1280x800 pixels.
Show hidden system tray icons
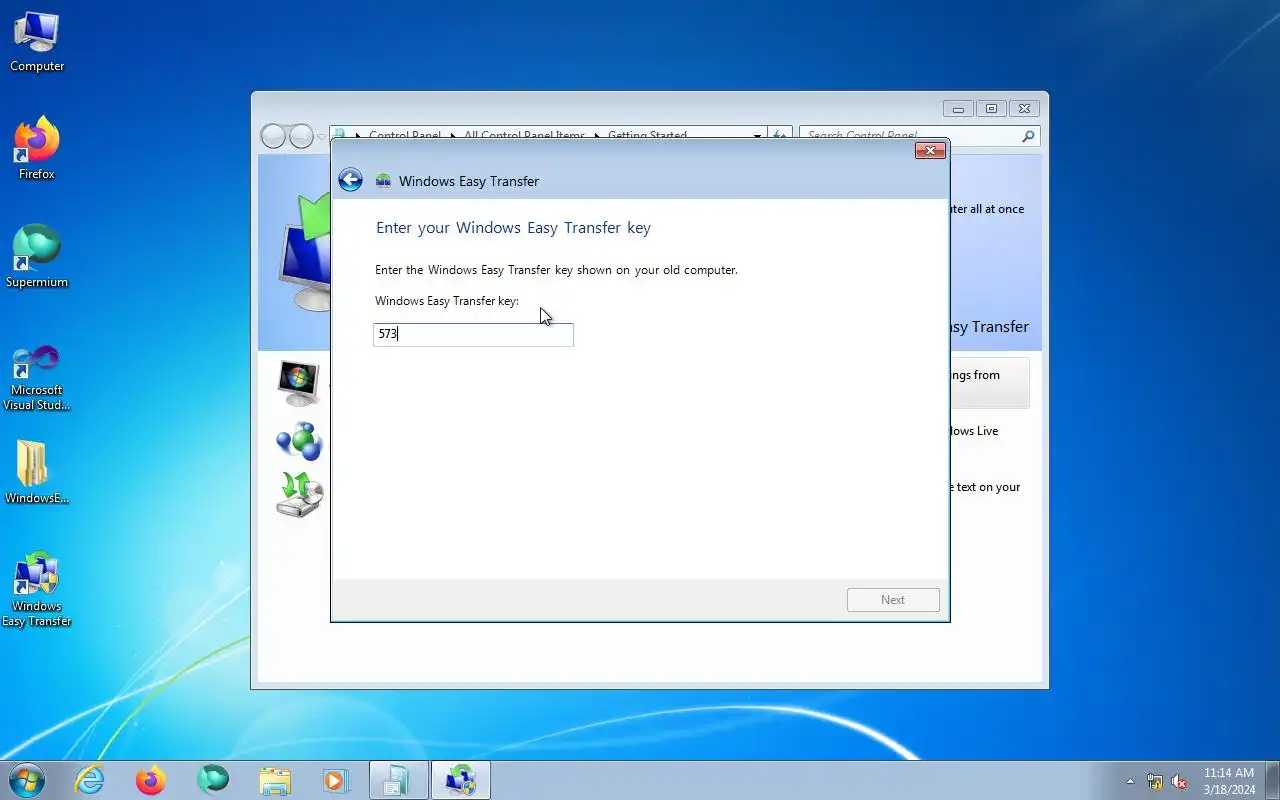(x=1131, y=781)
